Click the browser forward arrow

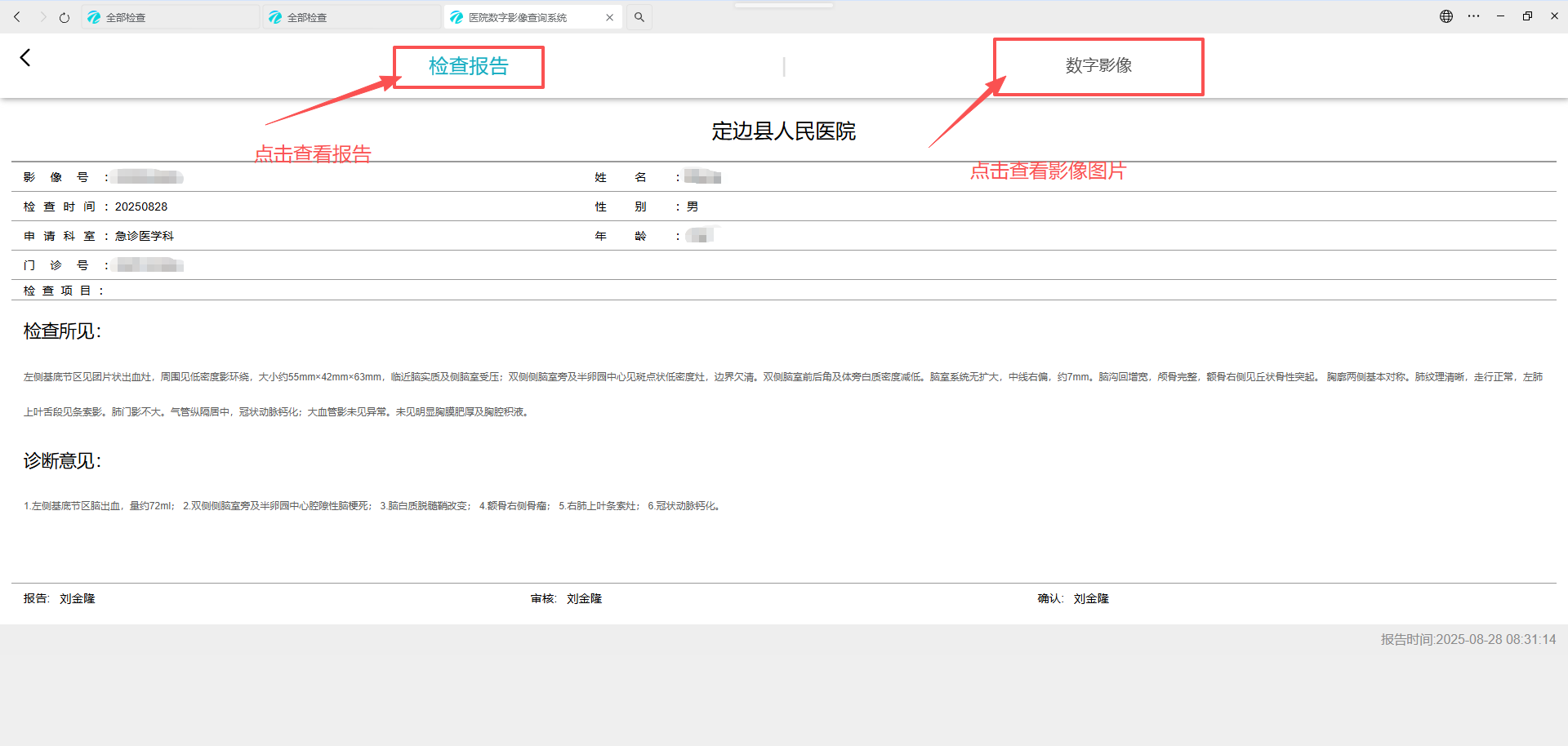(42, 17)
